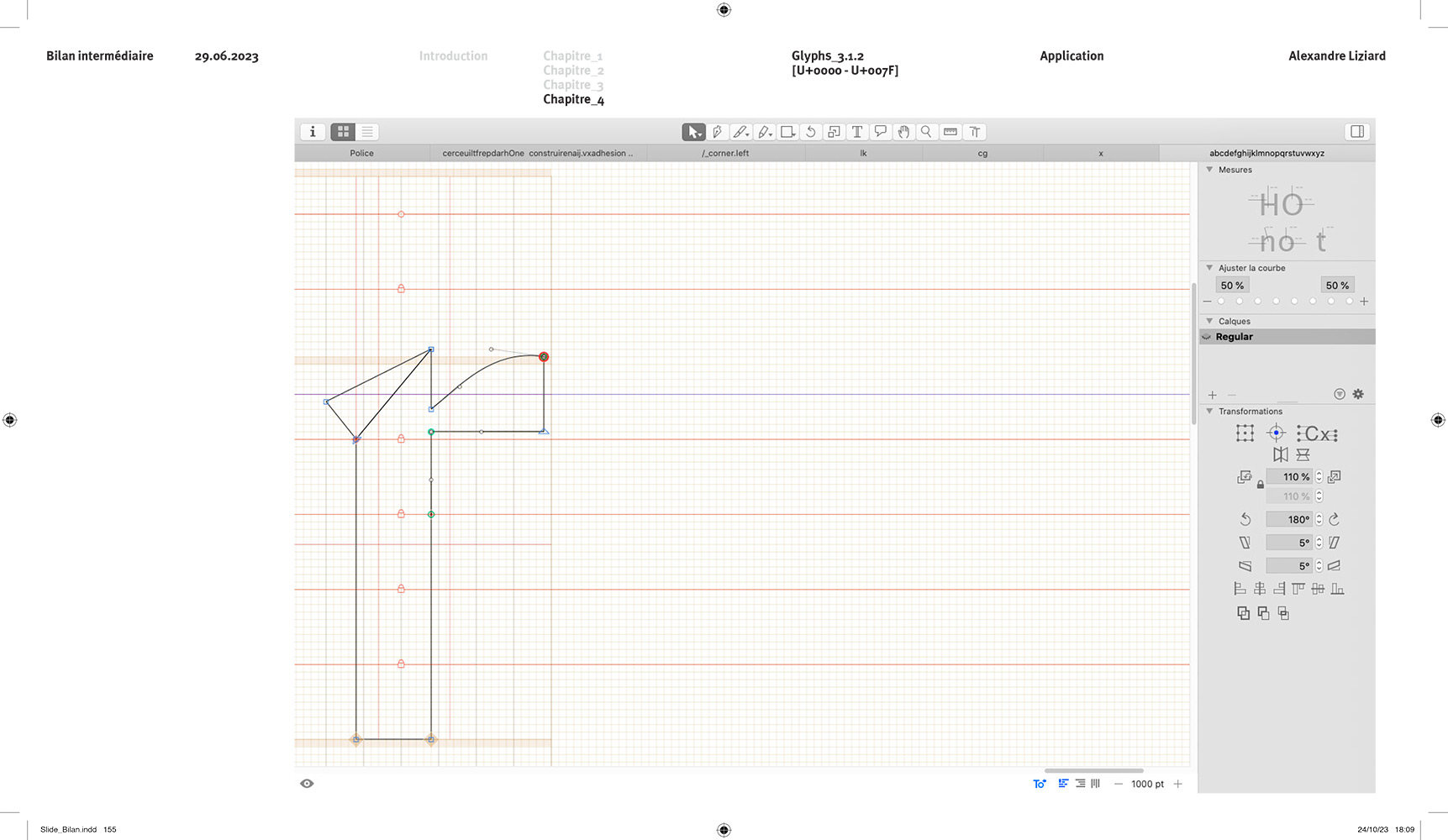Select the Annotation speech bubble tool
This screenshot has width=1448, height=840.
point(880,132)
